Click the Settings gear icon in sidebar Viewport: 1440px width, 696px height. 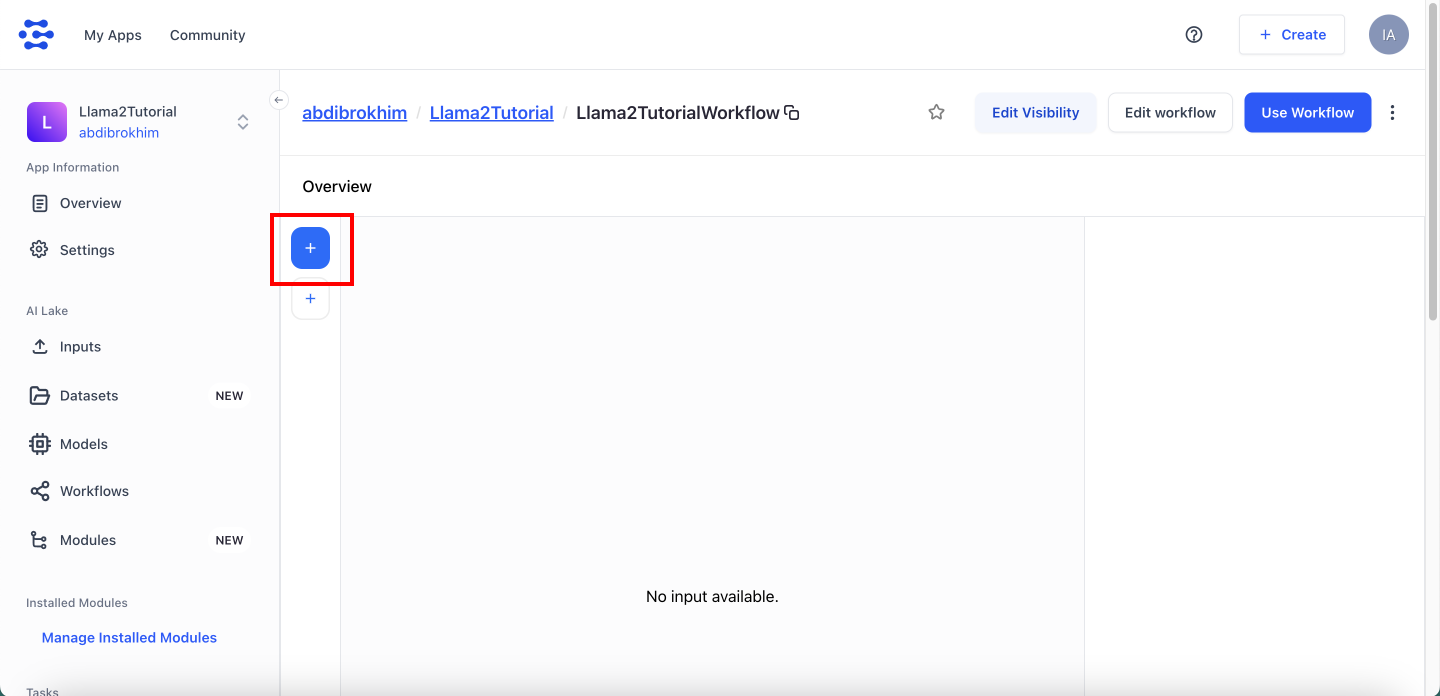click(39, 249)
